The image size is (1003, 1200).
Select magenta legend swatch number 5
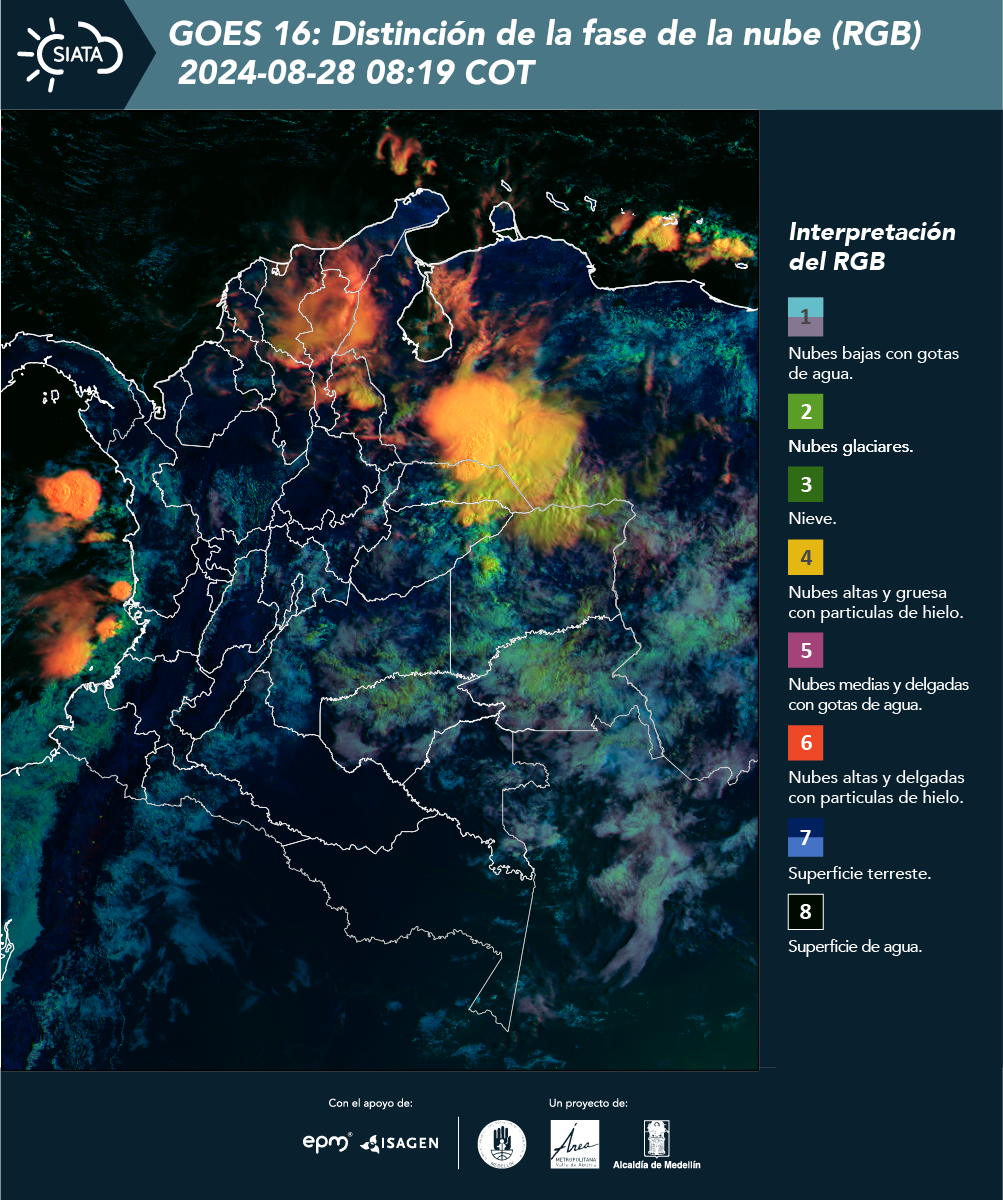805,650
